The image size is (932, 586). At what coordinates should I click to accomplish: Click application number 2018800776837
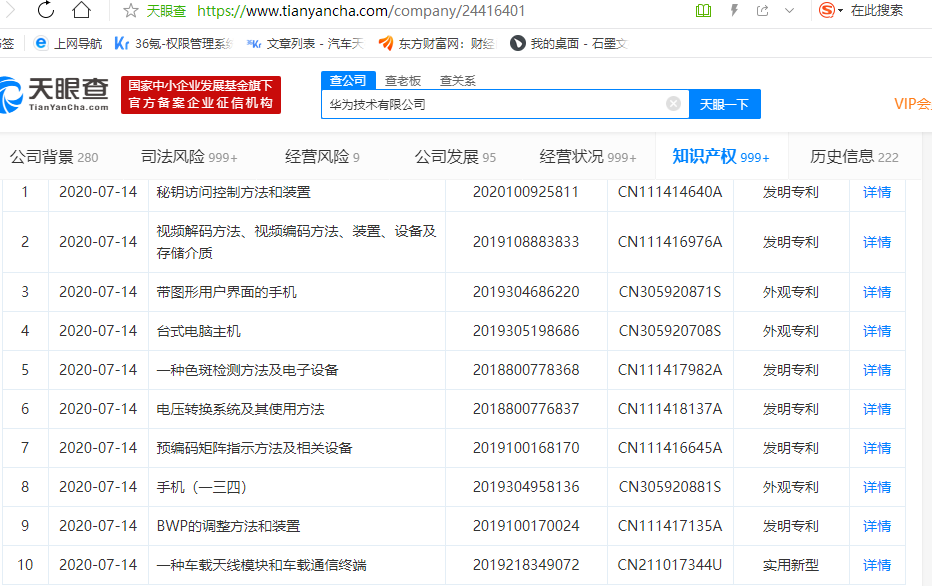525,409
